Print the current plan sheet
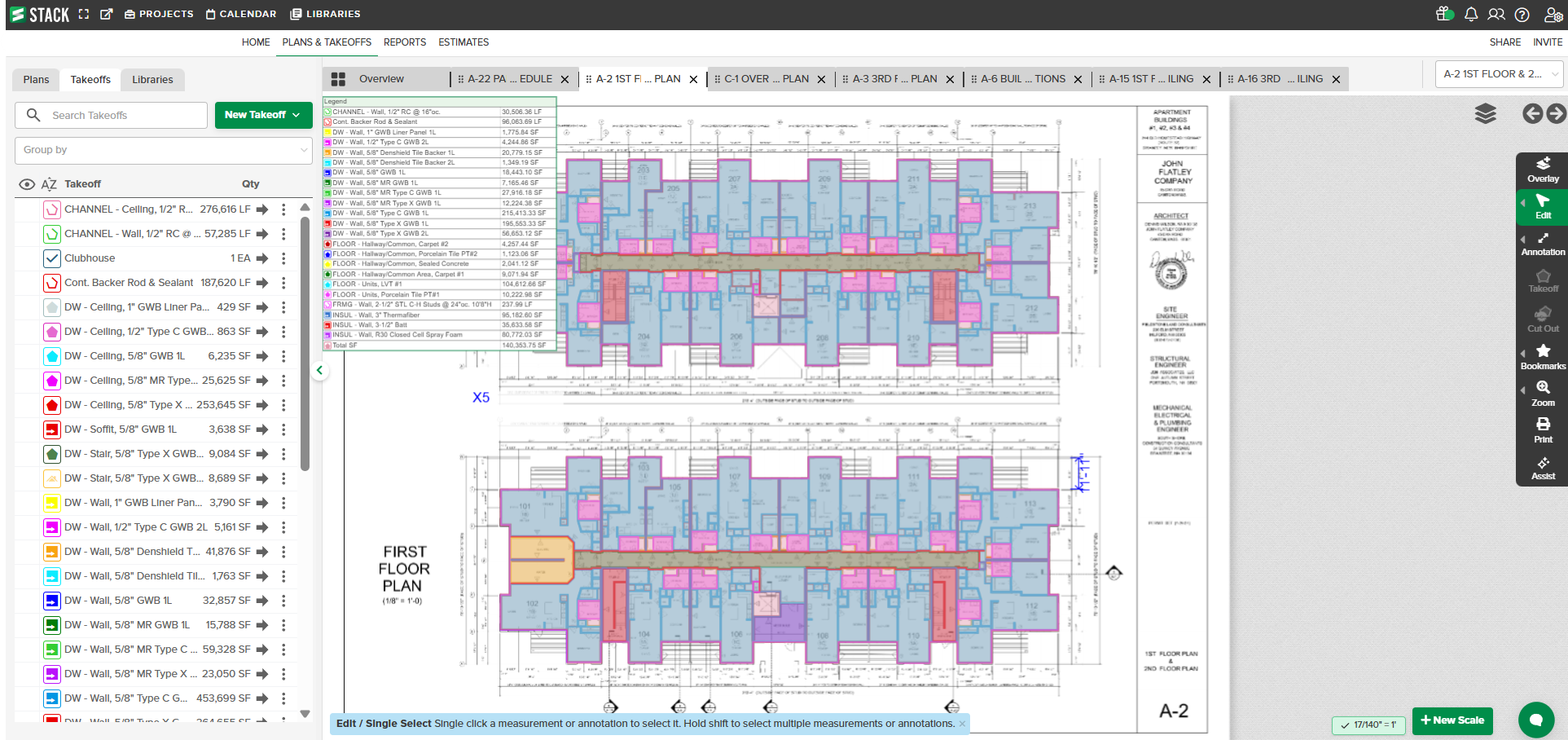Viewport: 1568px width, 740px height. tap(1542, 430)
